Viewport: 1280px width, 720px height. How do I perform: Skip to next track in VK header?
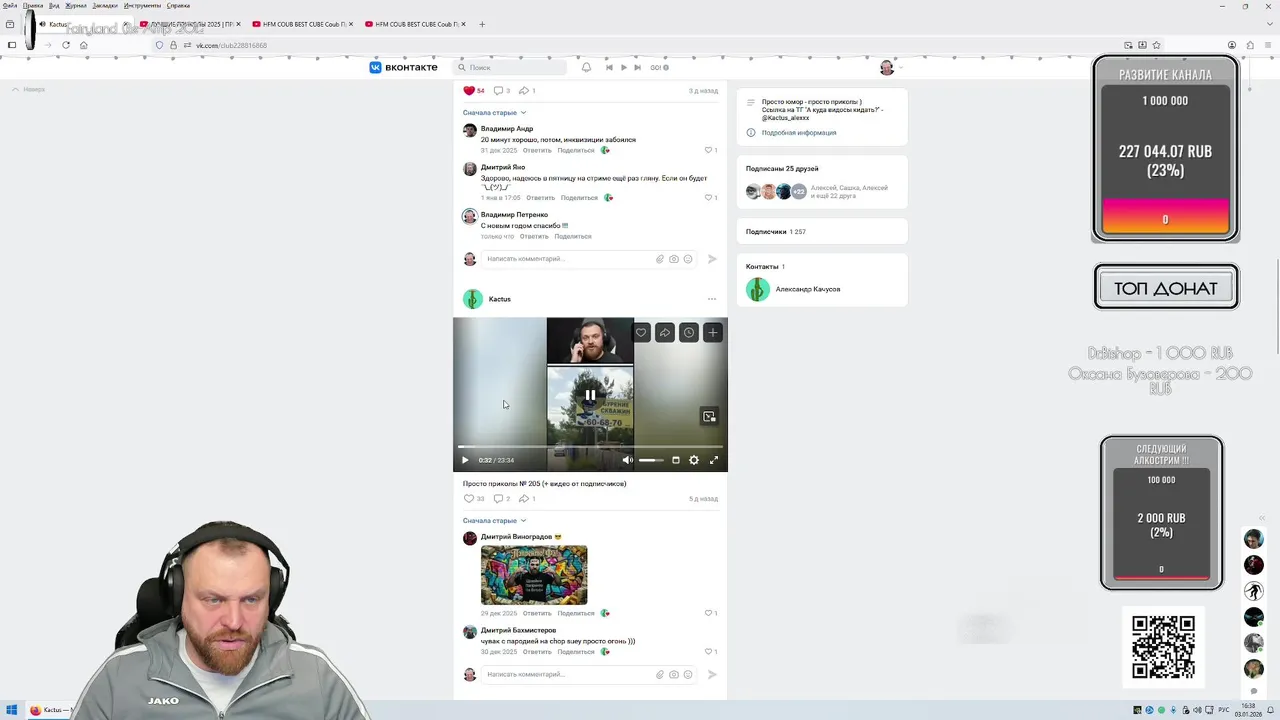point(637,67)
